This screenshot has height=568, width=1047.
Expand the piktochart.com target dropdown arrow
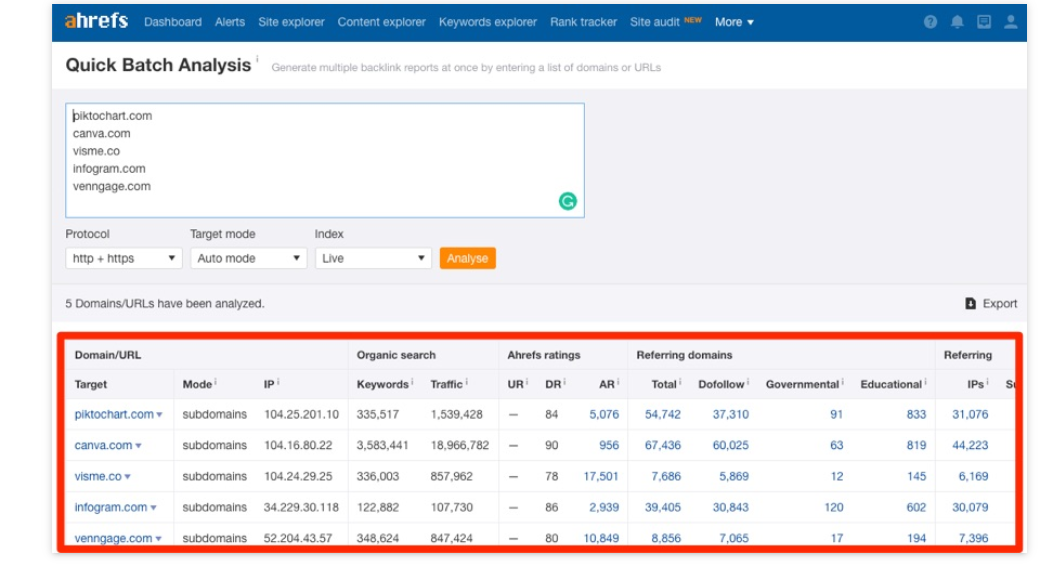(x=159, y=415)
